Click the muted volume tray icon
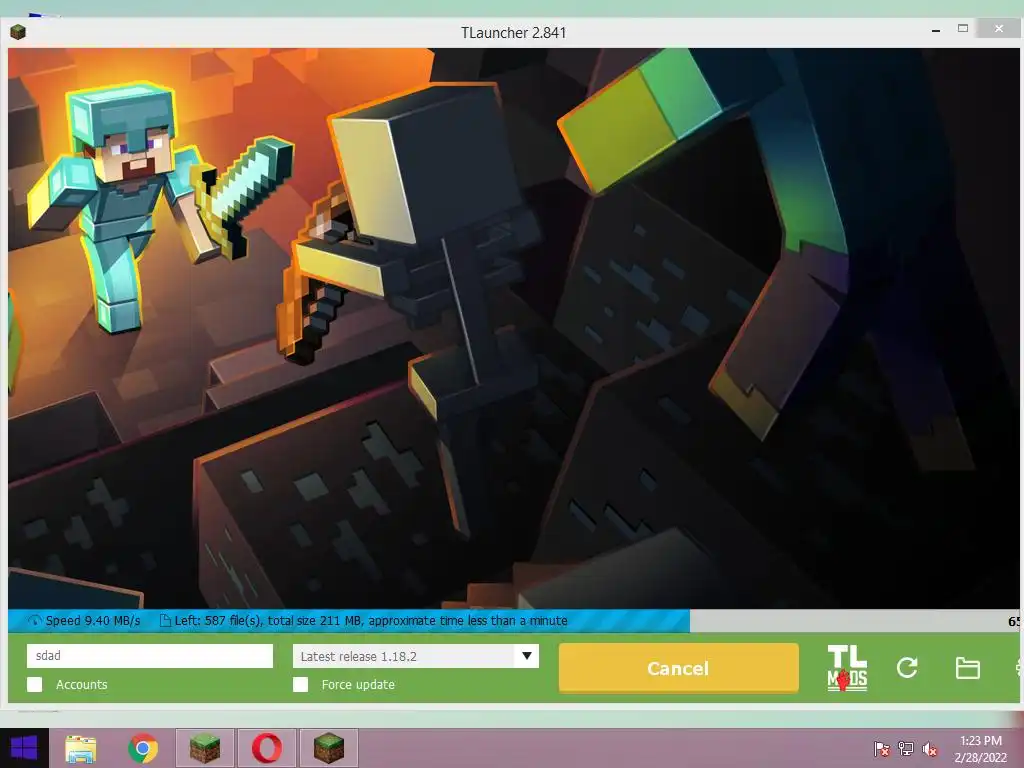This screenshot has width=1024, height=768. pos(930,749)
